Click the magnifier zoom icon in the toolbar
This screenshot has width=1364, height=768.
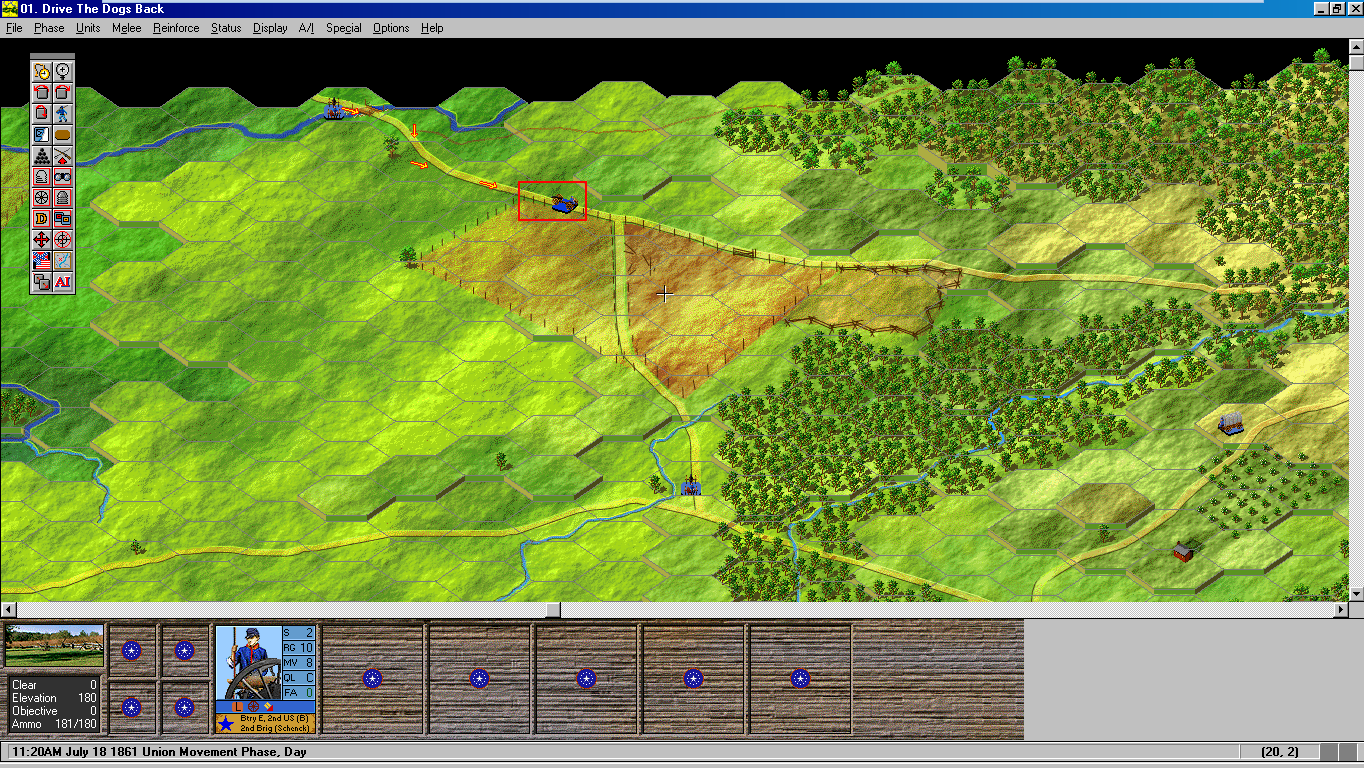[63, 71]
